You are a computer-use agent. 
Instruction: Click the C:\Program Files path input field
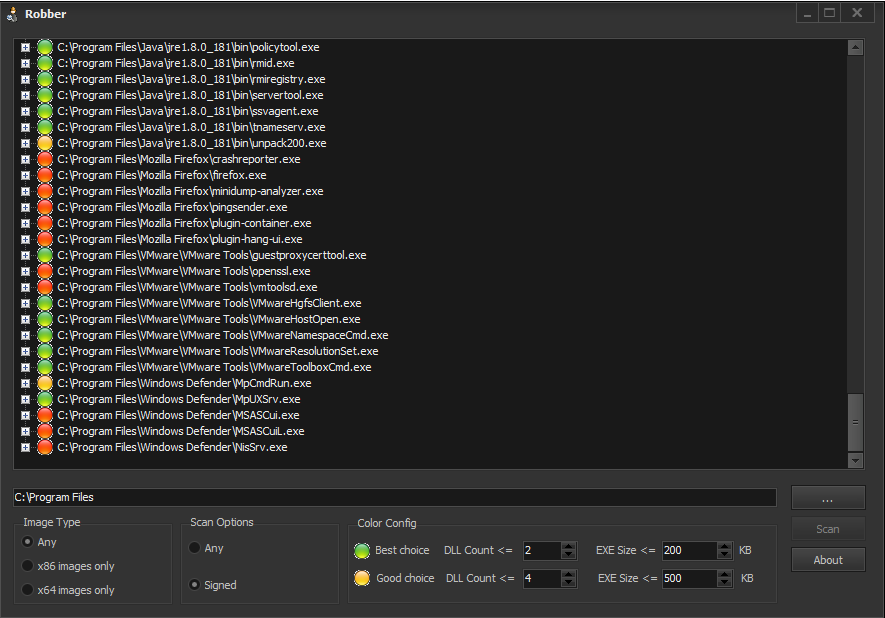(x=395, y=497)
